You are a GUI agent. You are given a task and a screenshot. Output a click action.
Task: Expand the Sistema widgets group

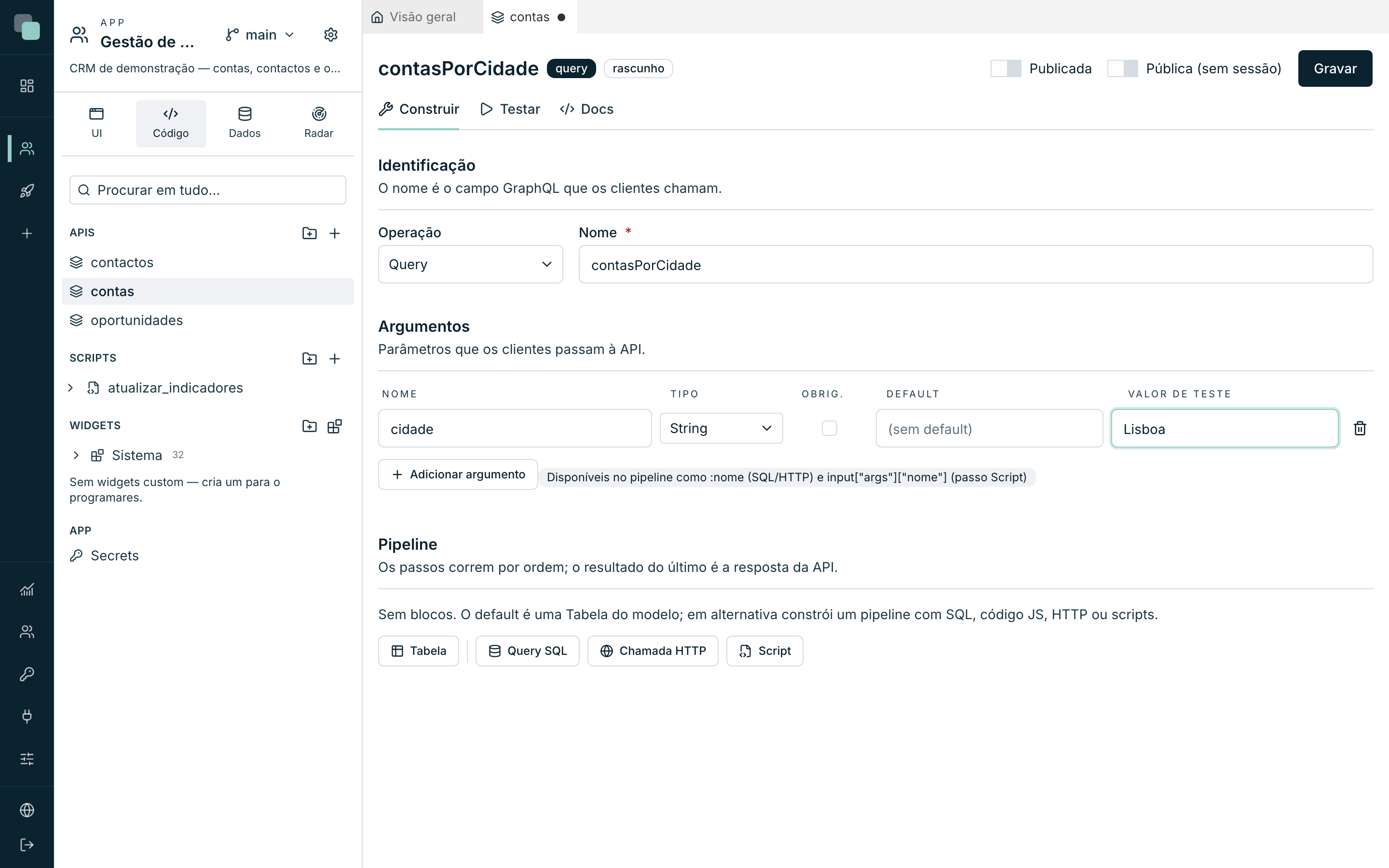76,455
